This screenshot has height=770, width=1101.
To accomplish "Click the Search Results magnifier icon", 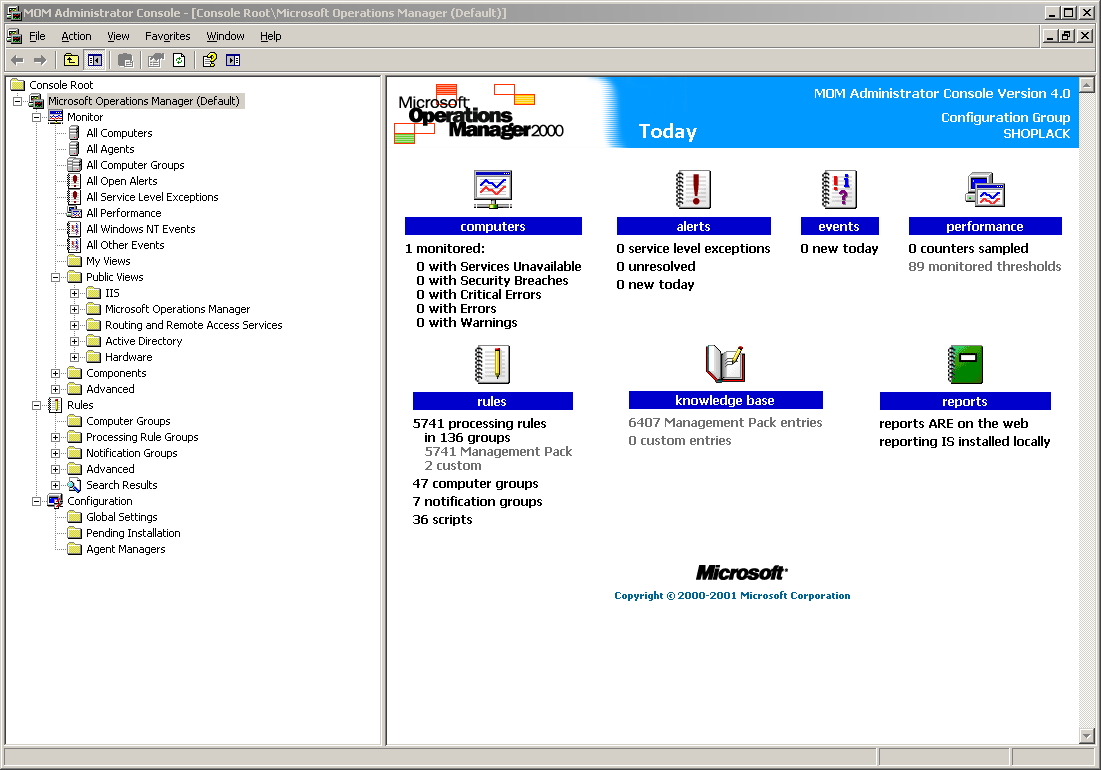I will click(x=74, y=485).
